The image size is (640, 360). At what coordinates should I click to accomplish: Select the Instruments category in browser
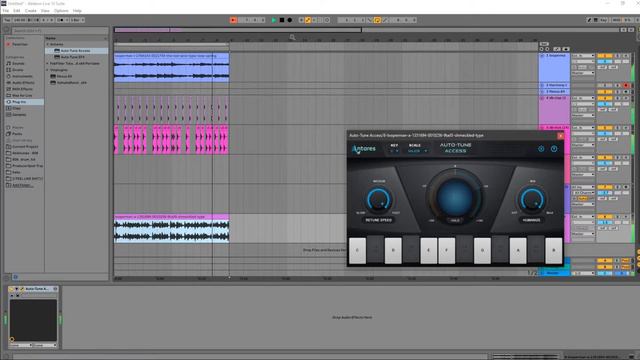click(x=22, y=76)
